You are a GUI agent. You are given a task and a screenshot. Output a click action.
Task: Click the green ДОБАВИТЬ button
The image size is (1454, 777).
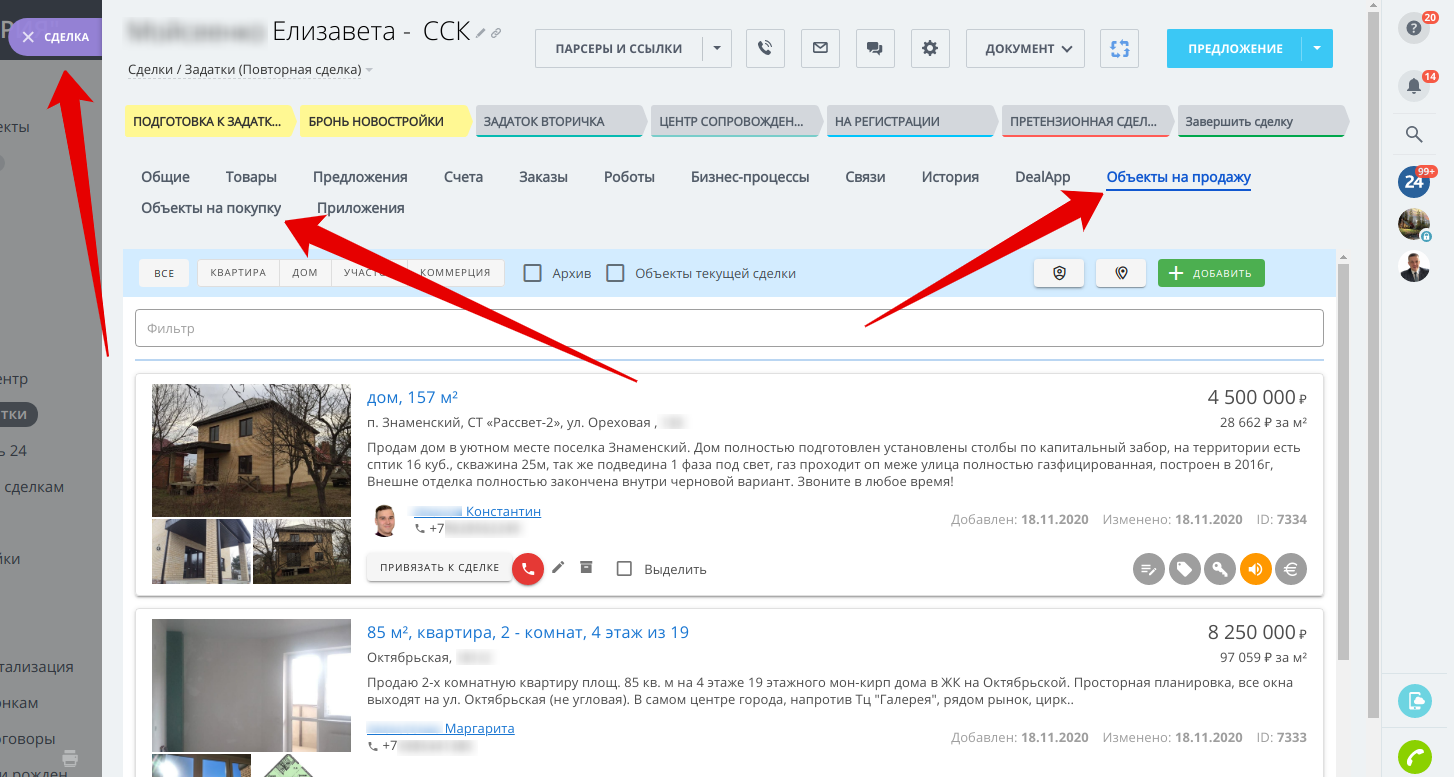(1211, 273)
